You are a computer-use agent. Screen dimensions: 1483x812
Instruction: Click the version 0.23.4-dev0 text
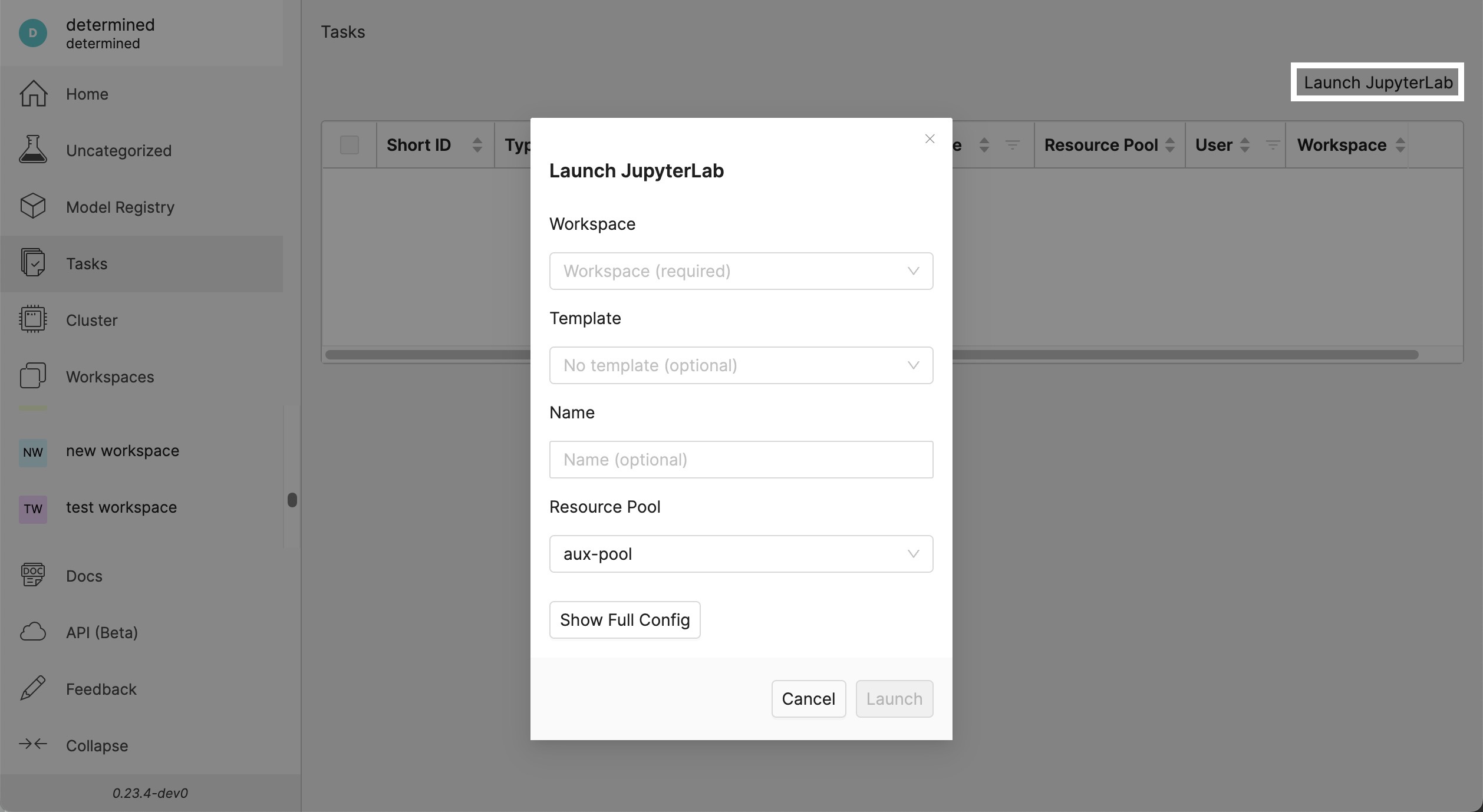[x=150, y=793]
